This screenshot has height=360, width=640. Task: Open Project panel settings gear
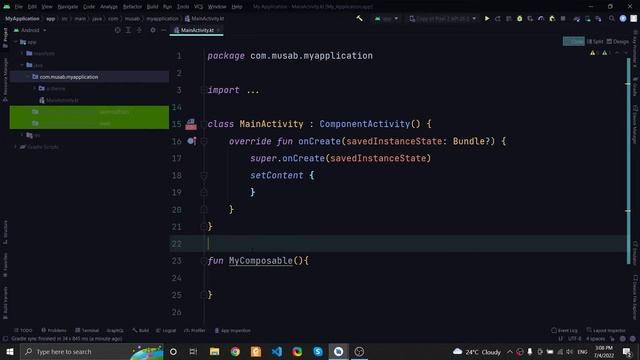point(153,30)
